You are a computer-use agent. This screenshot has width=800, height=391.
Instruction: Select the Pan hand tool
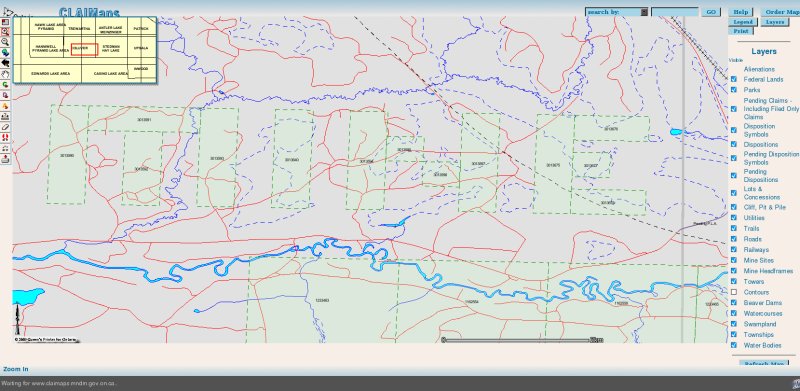[x=5, y=74]
